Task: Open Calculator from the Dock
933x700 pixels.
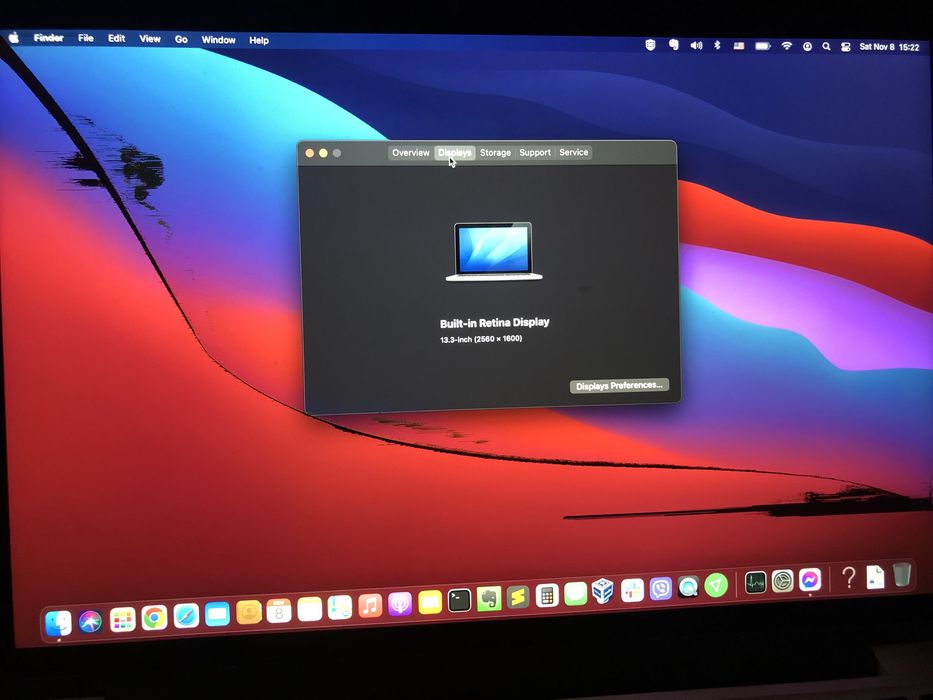Action: point(547,595)
